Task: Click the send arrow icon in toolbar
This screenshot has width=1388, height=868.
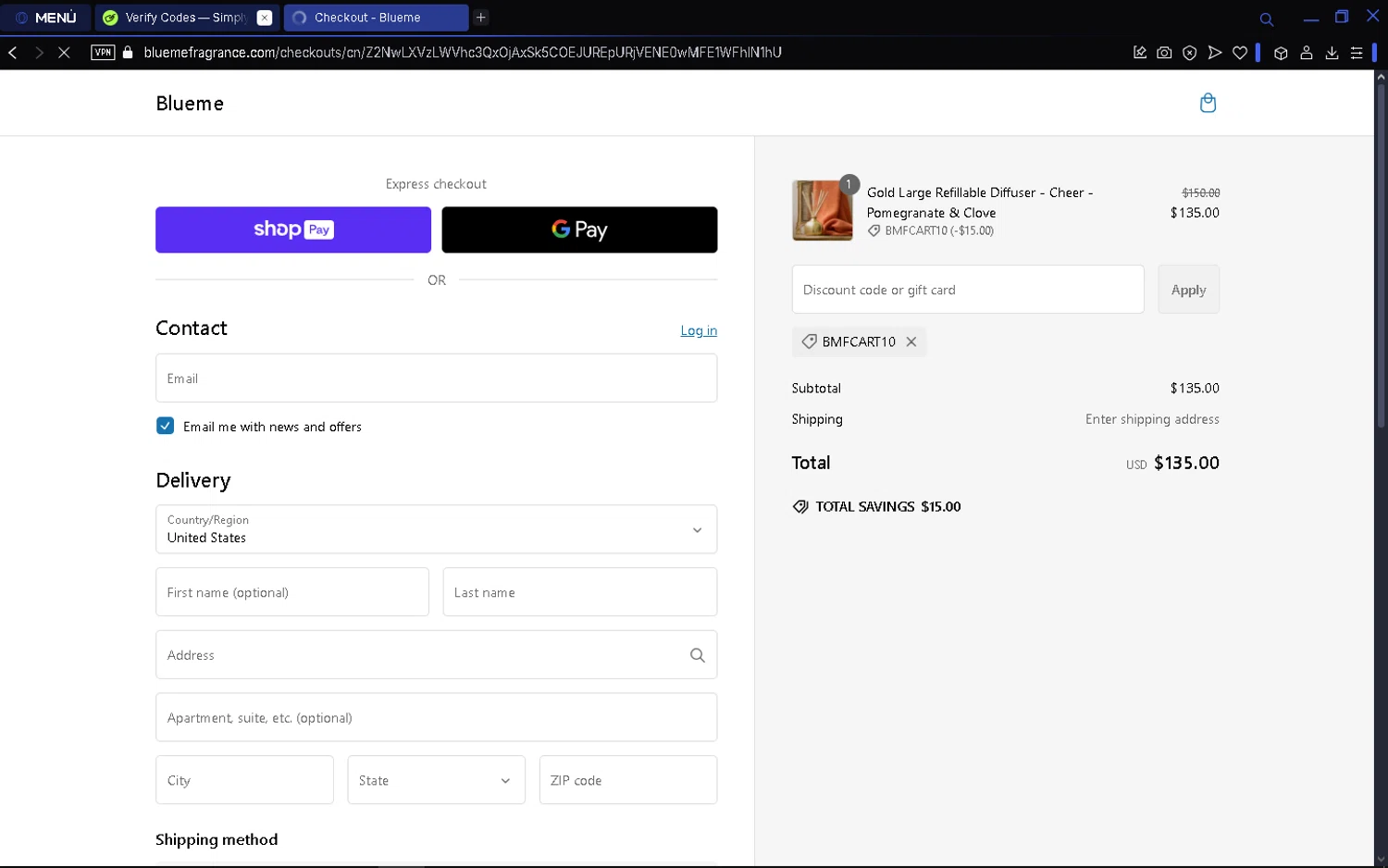Action: pyautogui.click(x=1215, y=53)
